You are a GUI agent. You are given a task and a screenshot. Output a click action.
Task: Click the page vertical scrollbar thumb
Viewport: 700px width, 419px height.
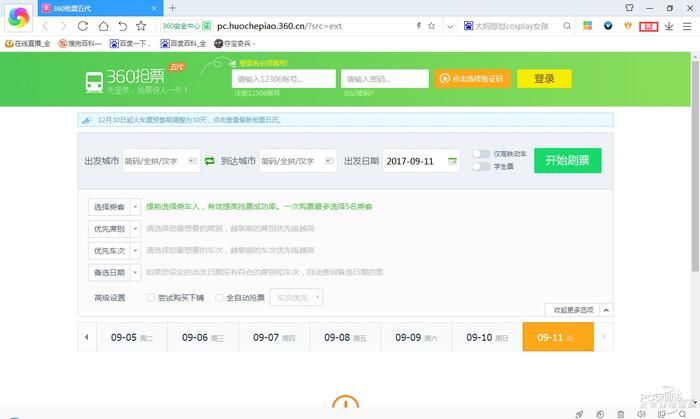695,166
